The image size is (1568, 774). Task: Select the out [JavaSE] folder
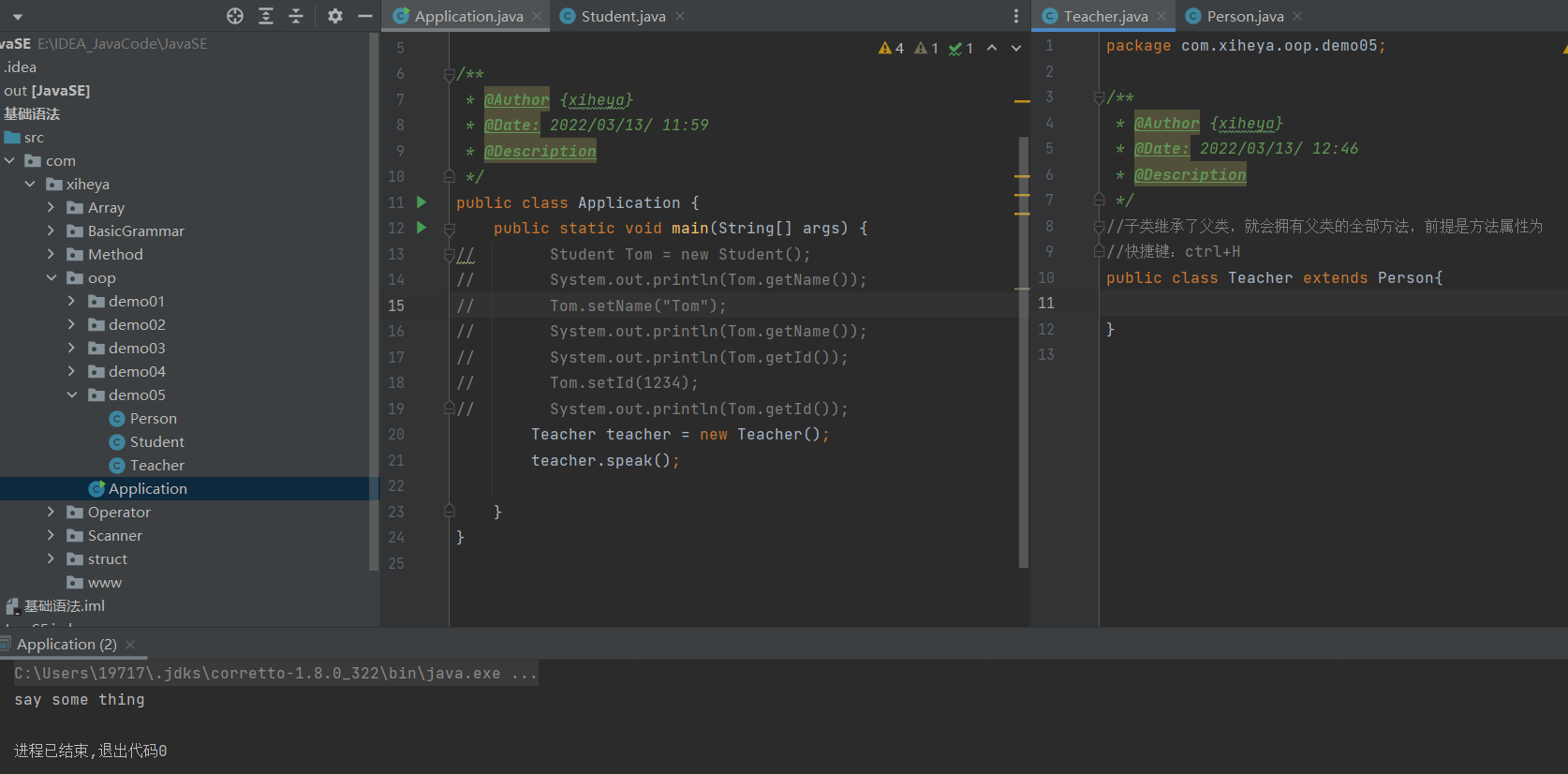pyautogui.click(x=47, y=90)
